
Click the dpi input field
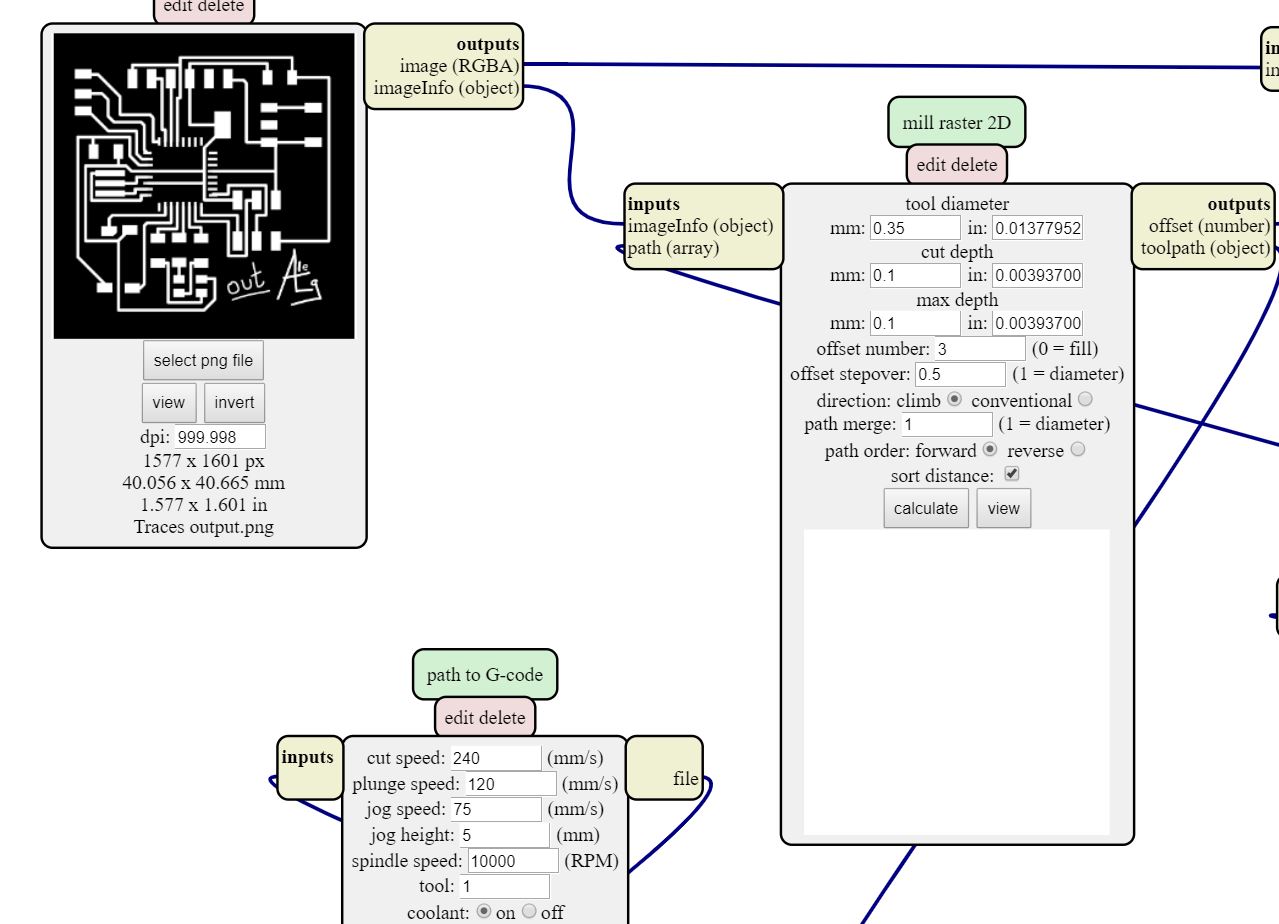(220, 437)
